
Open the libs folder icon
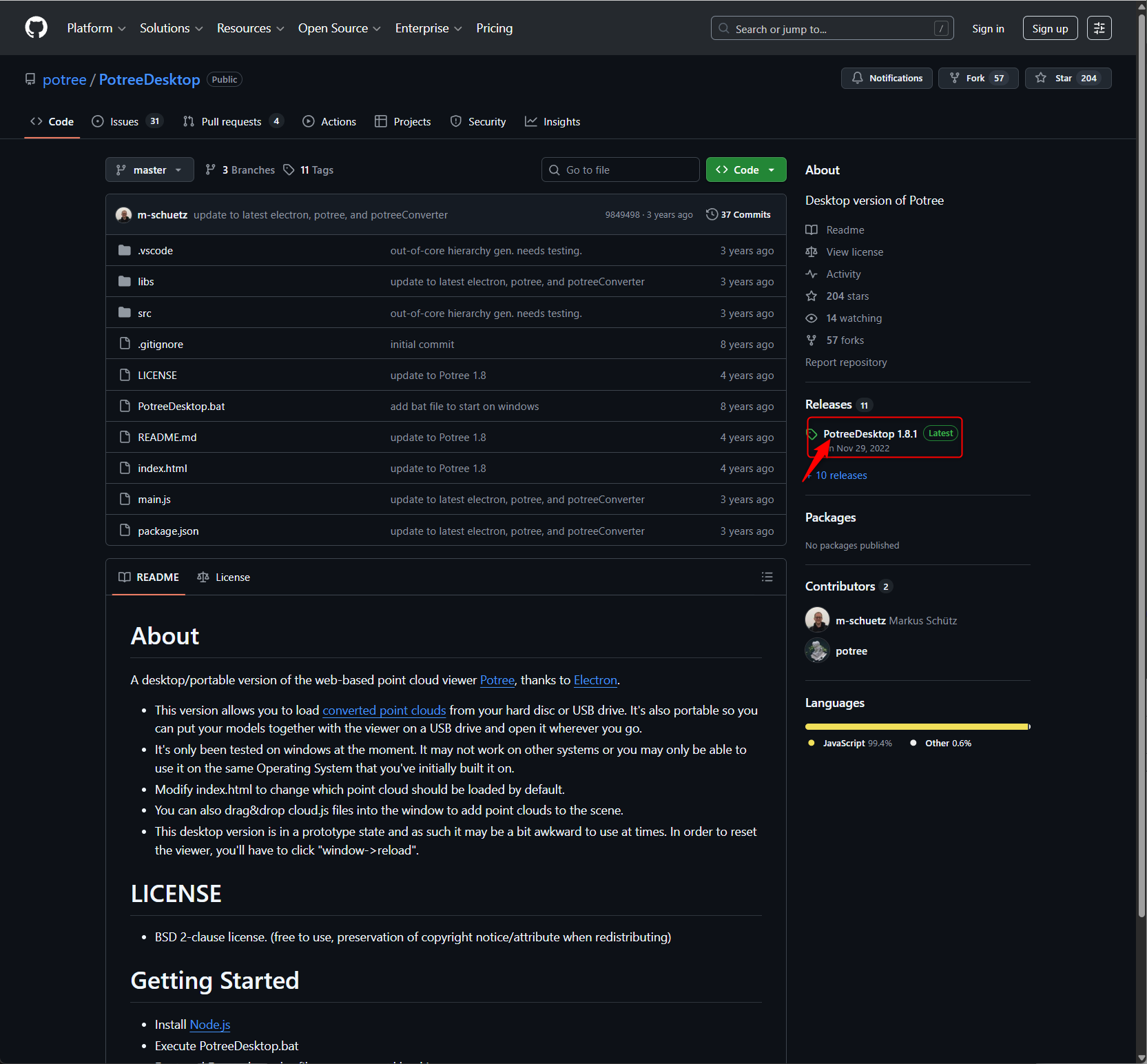tap(125, 281)
